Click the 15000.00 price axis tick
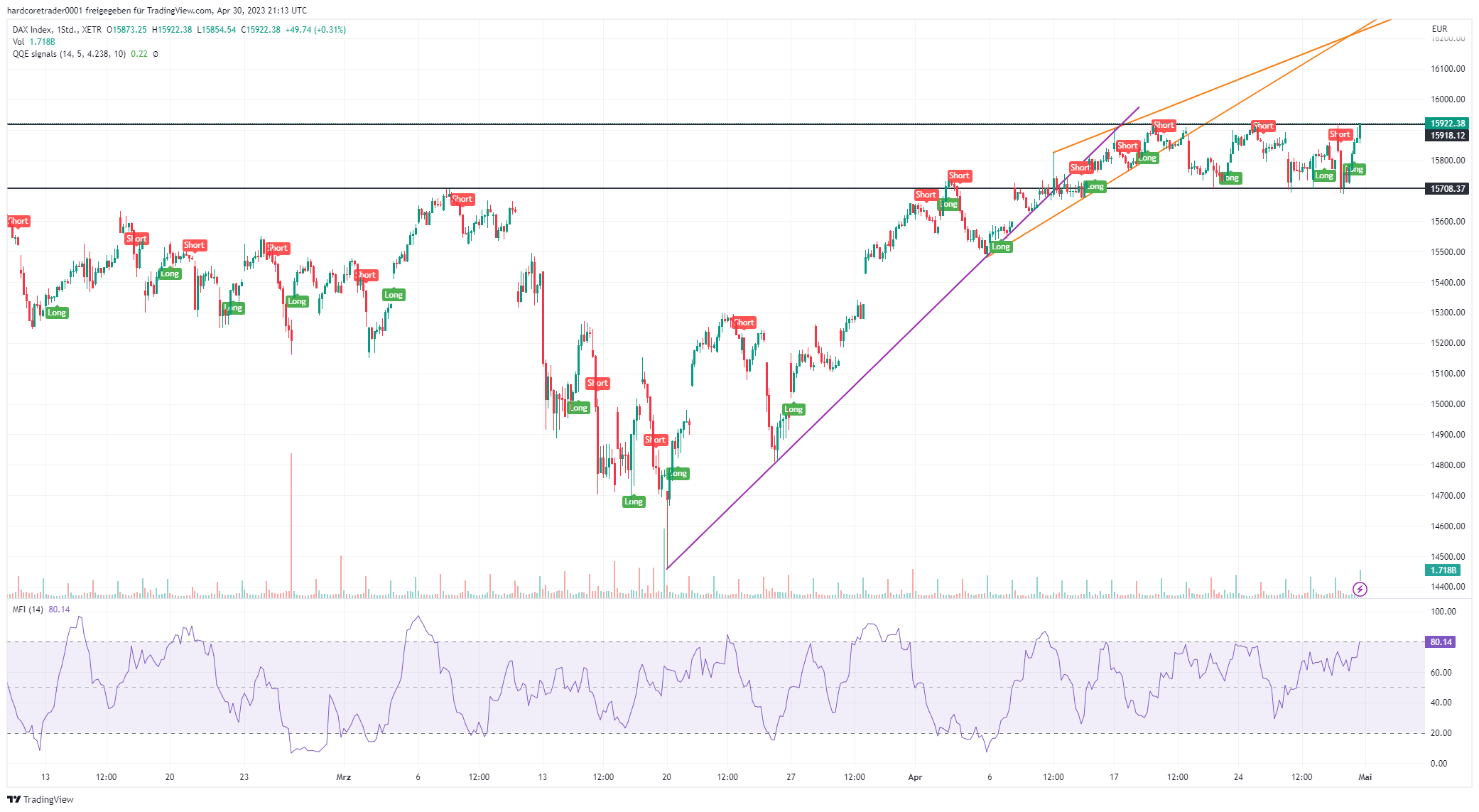 [x=1448, y=404]
